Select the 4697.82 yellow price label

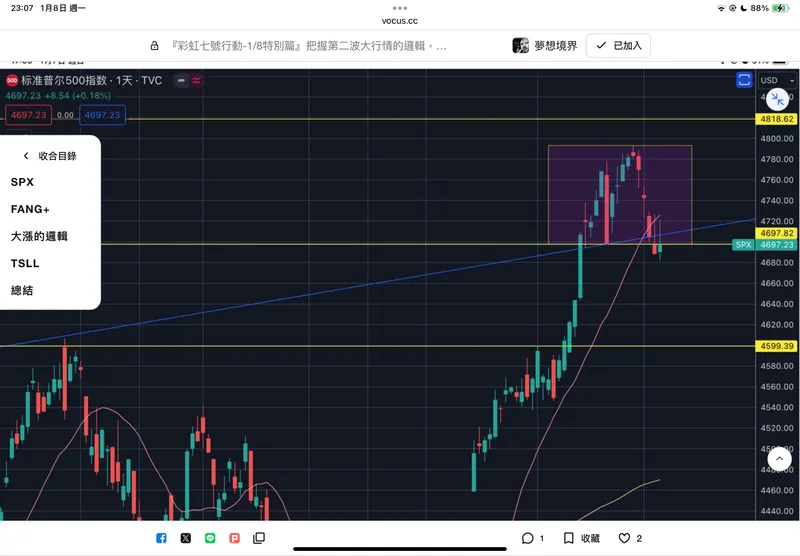point(777,233)
